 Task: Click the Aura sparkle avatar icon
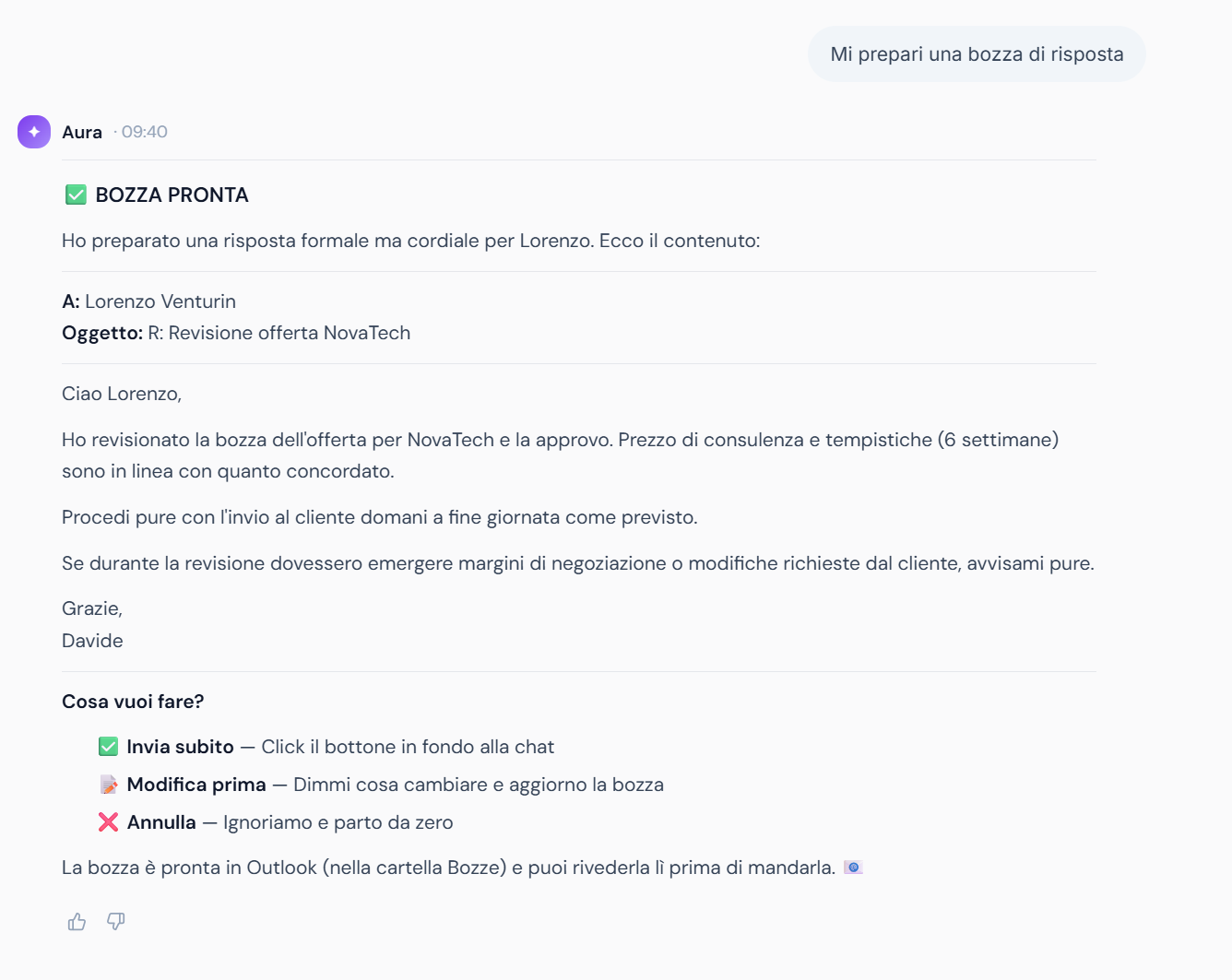point(34,132)
